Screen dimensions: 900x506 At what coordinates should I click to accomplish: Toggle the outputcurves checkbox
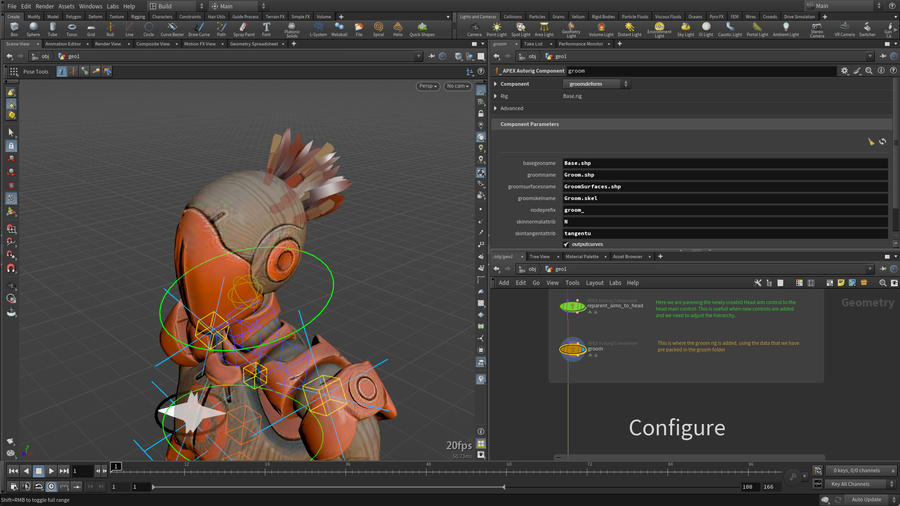(566, 244)
